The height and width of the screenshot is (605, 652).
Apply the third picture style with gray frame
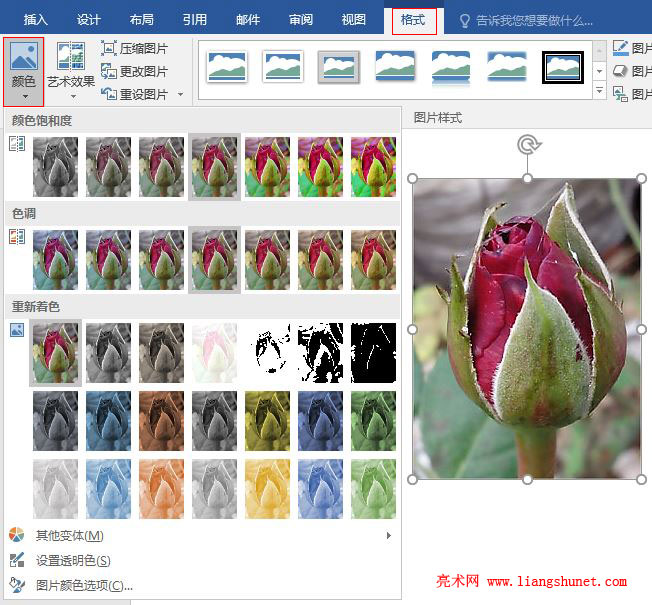(338, 67)
